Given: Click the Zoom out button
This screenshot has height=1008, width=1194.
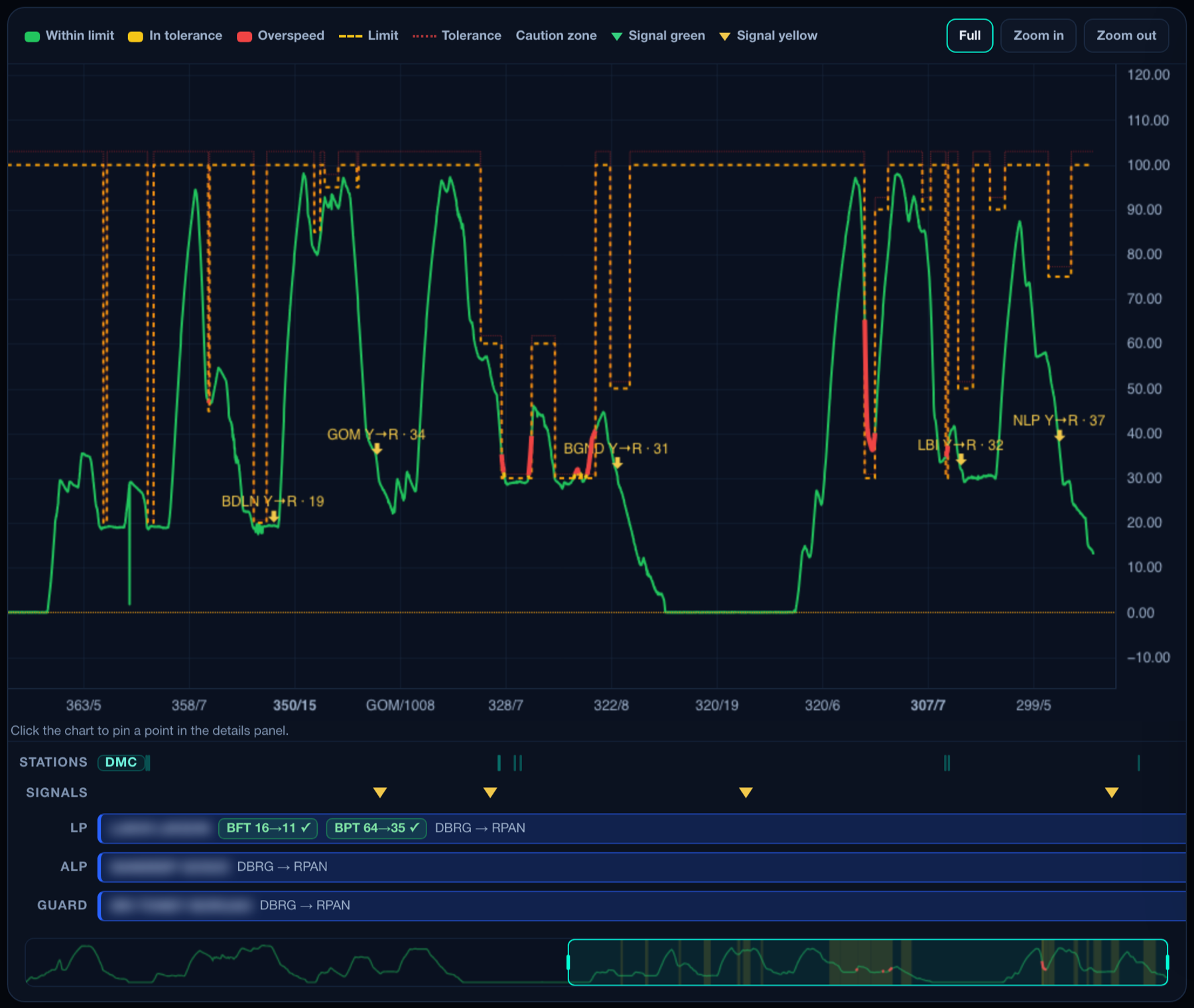Looking at the screenshot, I should point(1126,36).
